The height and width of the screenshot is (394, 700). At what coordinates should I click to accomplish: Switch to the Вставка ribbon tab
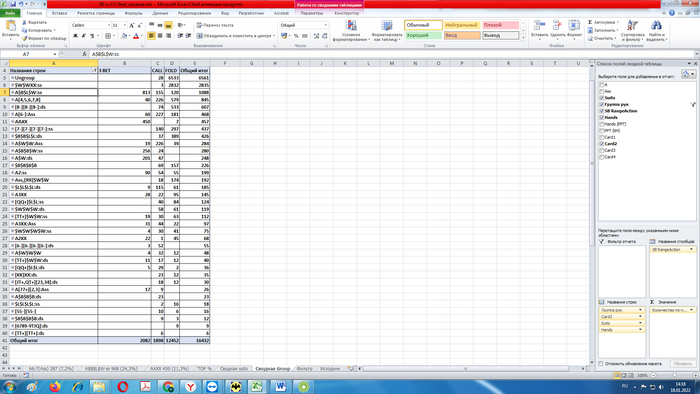[59, 13]
